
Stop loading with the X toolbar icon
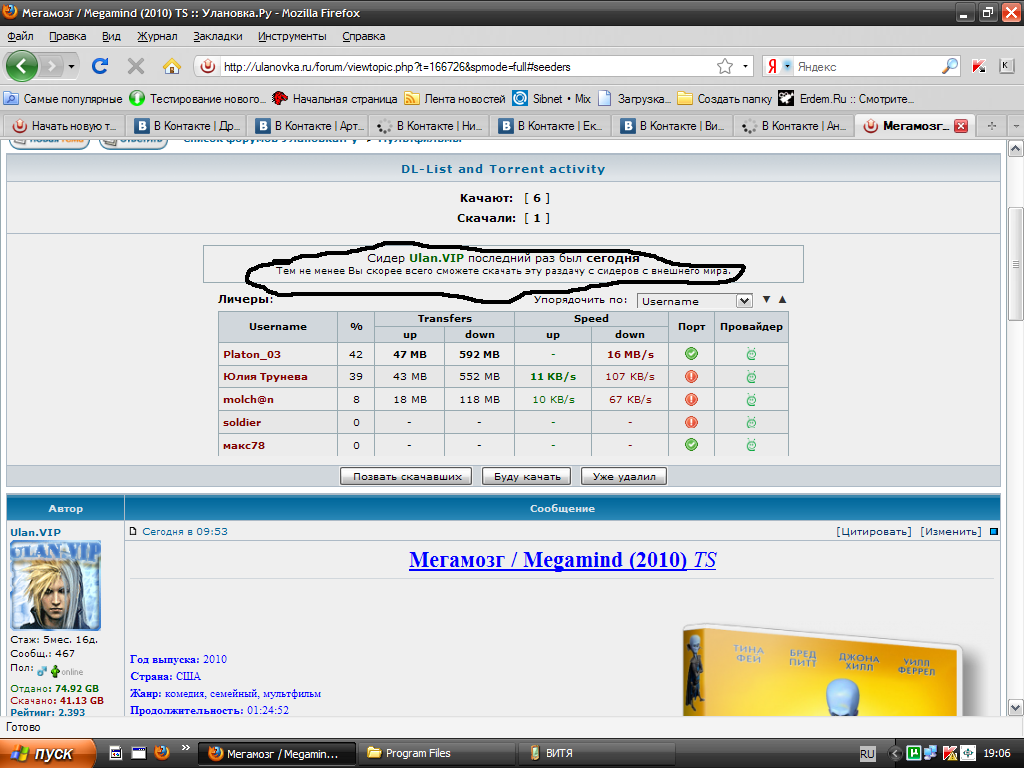point(136,66)
